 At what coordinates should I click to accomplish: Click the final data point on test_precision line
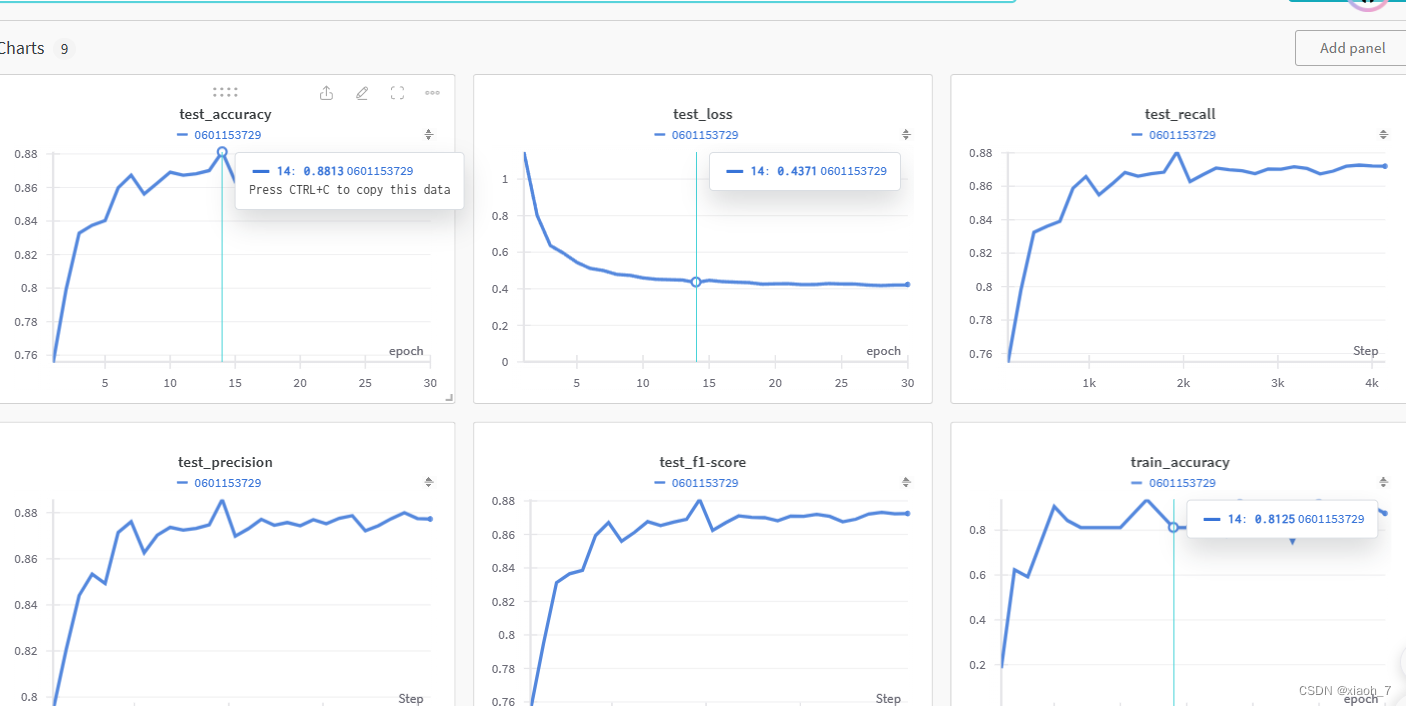431,519
